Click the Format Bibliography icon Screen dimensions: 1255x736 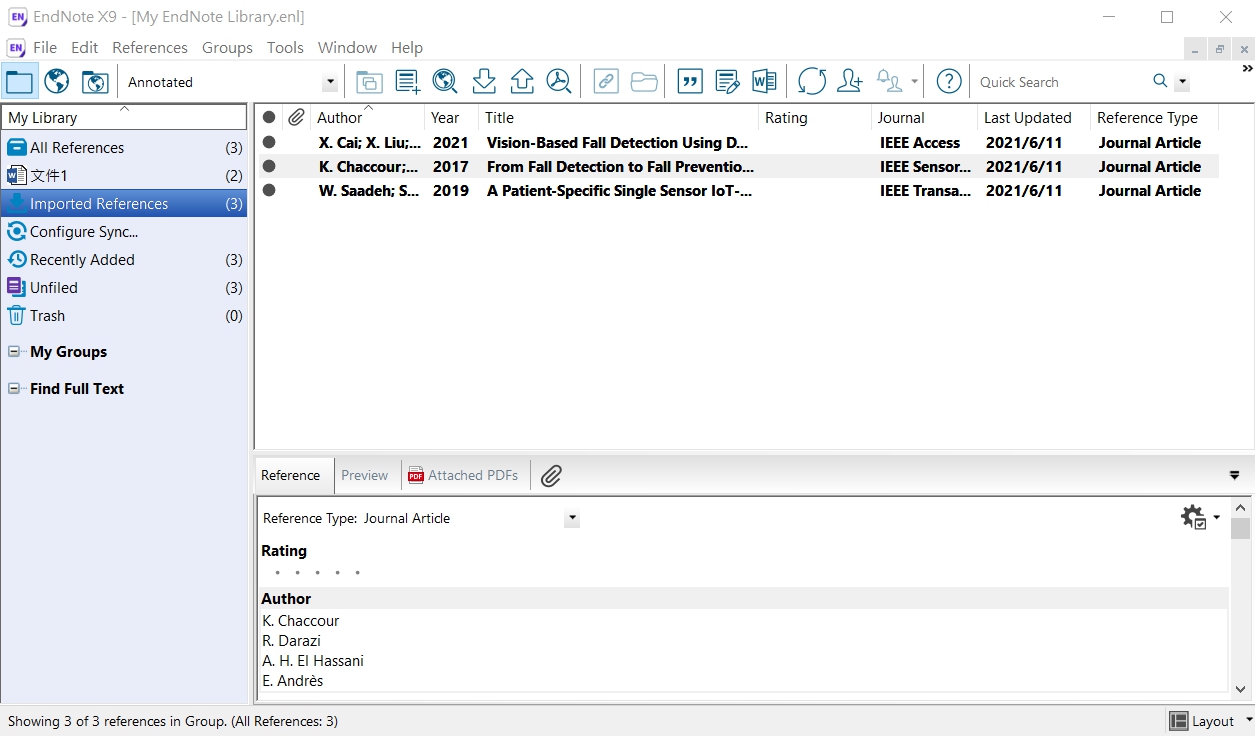pos(728,82)
